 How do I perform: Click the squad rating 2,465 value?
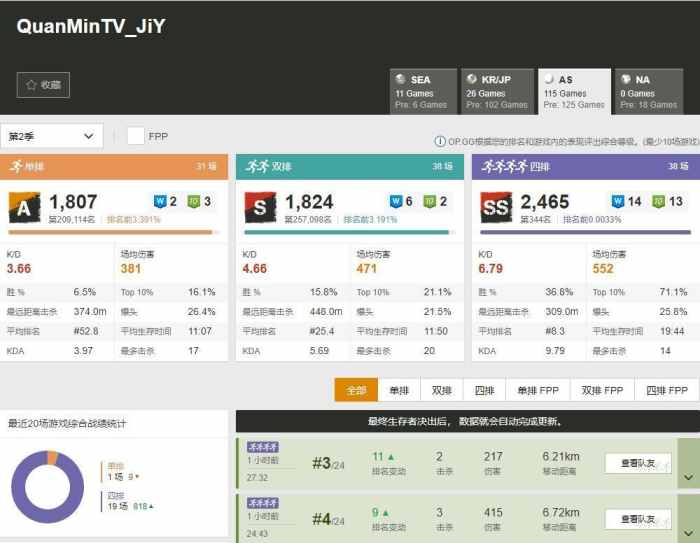click(545, 202)
